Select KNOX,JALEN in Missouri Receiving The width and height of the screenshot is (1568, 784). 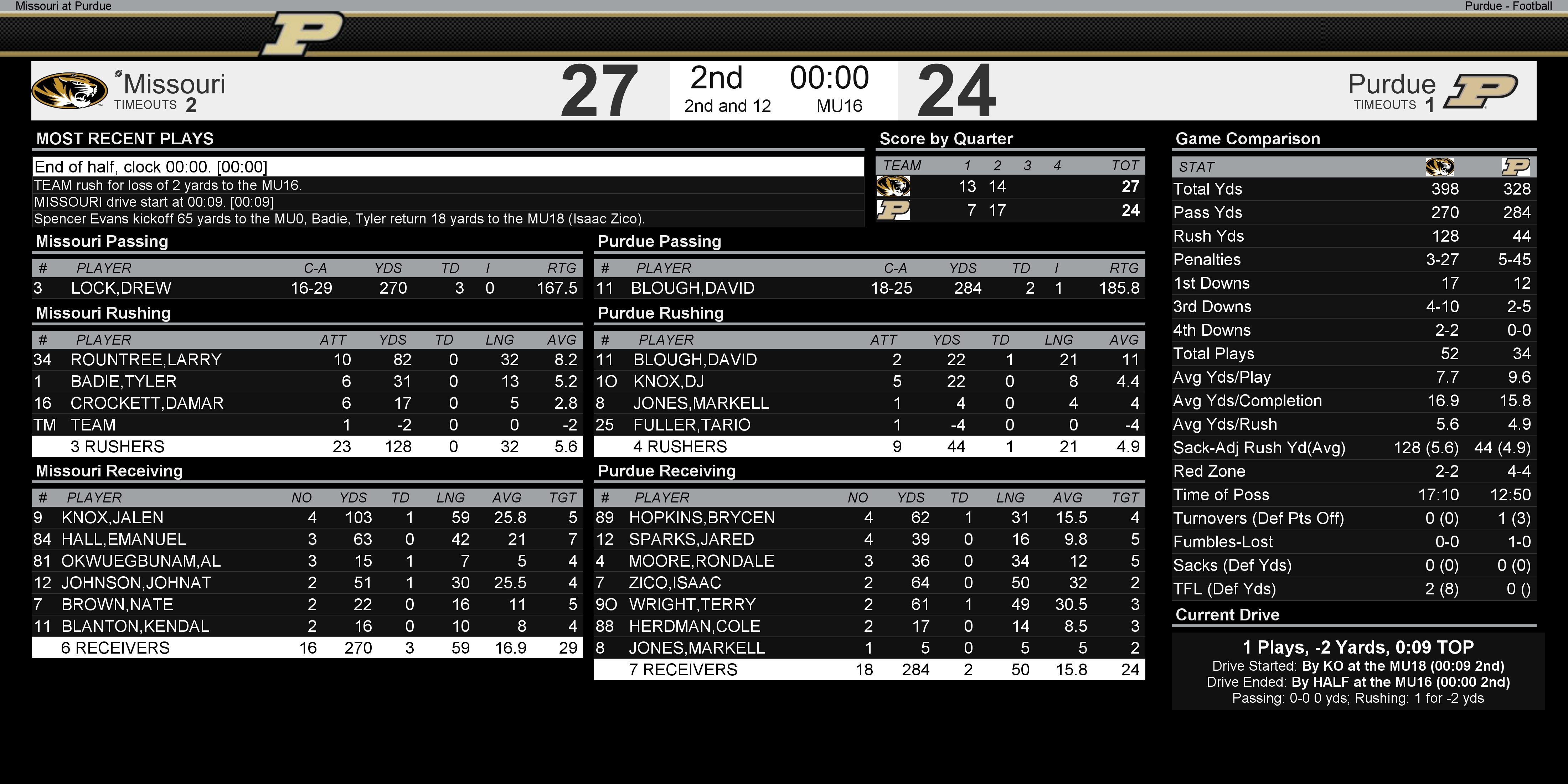click(x=113, y=518)
